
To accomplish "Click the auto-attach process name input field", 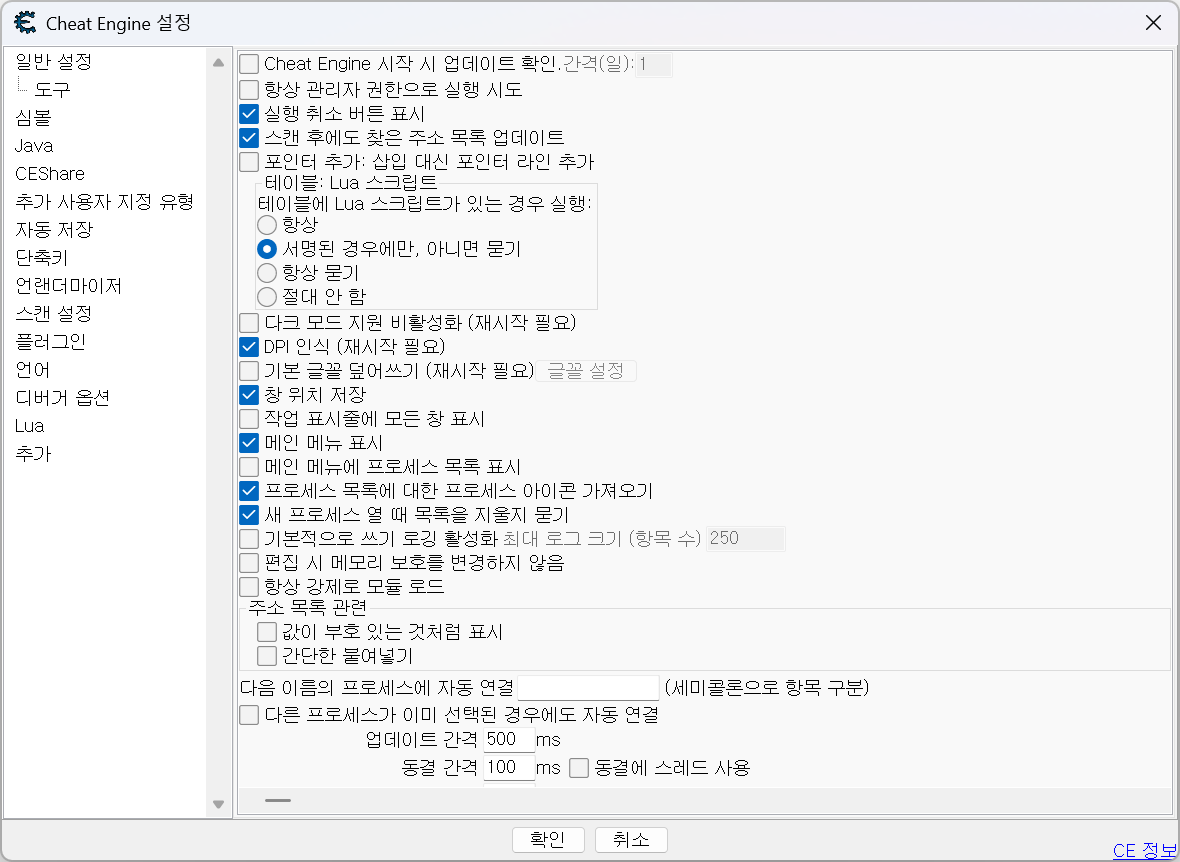I will coord(588,687).
